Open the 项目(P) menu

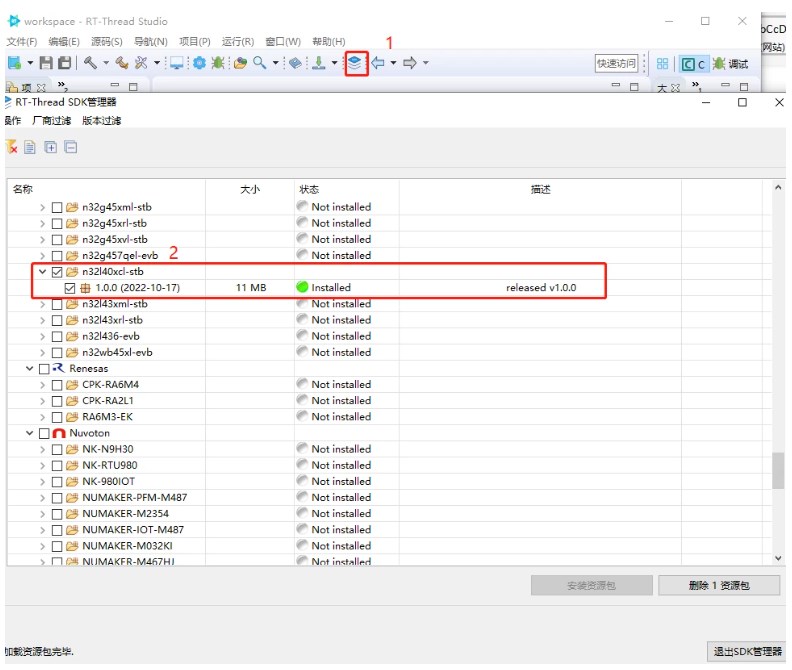[194, 41]
